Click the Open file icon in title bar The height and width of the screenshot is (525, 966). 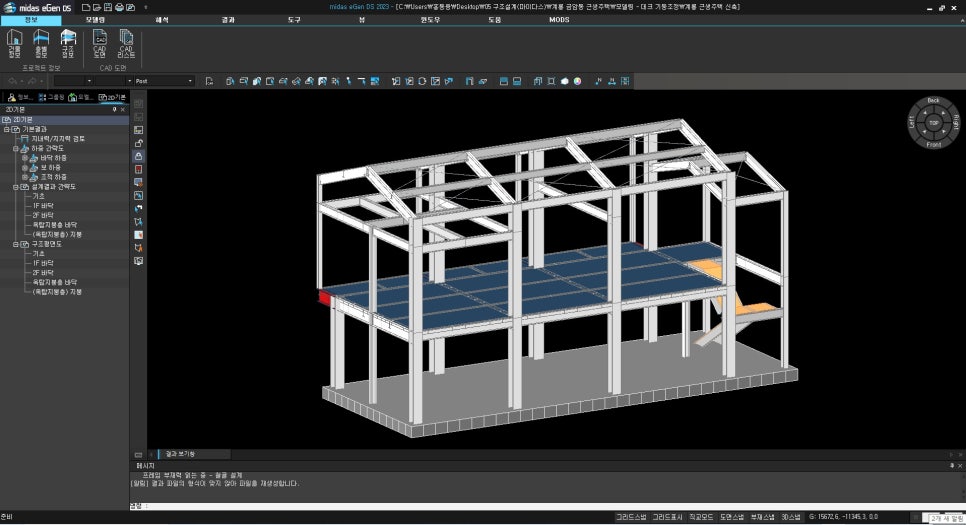(97, 7)
